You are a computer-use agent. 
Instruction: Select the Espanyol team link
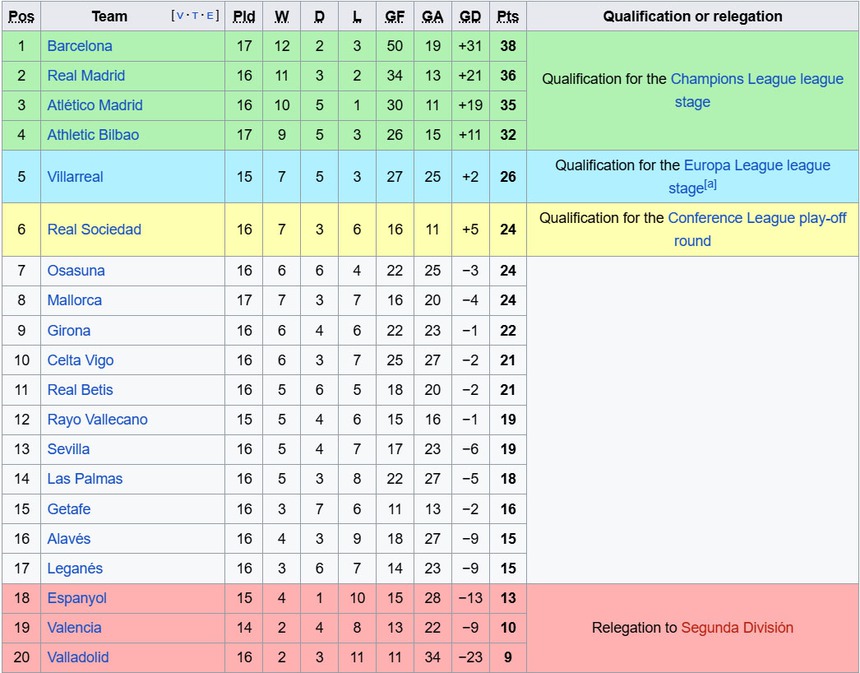[77, 598]
